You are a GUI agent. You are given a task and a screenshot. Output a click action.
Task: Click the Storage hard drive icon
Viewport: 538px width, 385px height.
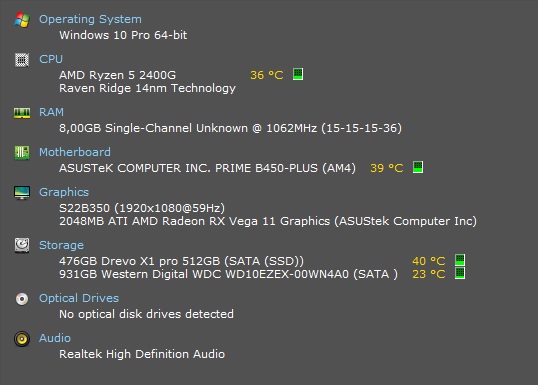(22, 245)
